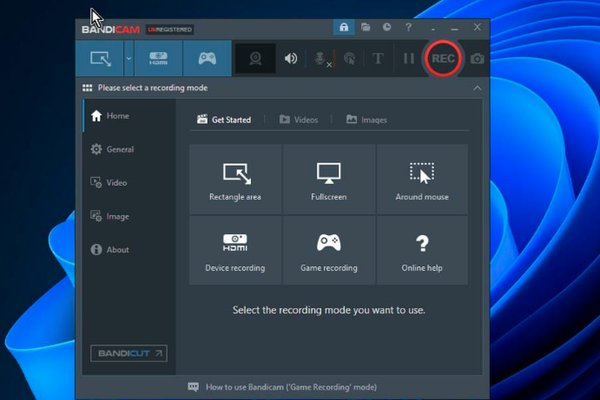The width and height of the screenshot is (600, 400).
Task: Expand the screen recording mode dropdown arrow
Action: pyautogui.click(x=129, y=59)
